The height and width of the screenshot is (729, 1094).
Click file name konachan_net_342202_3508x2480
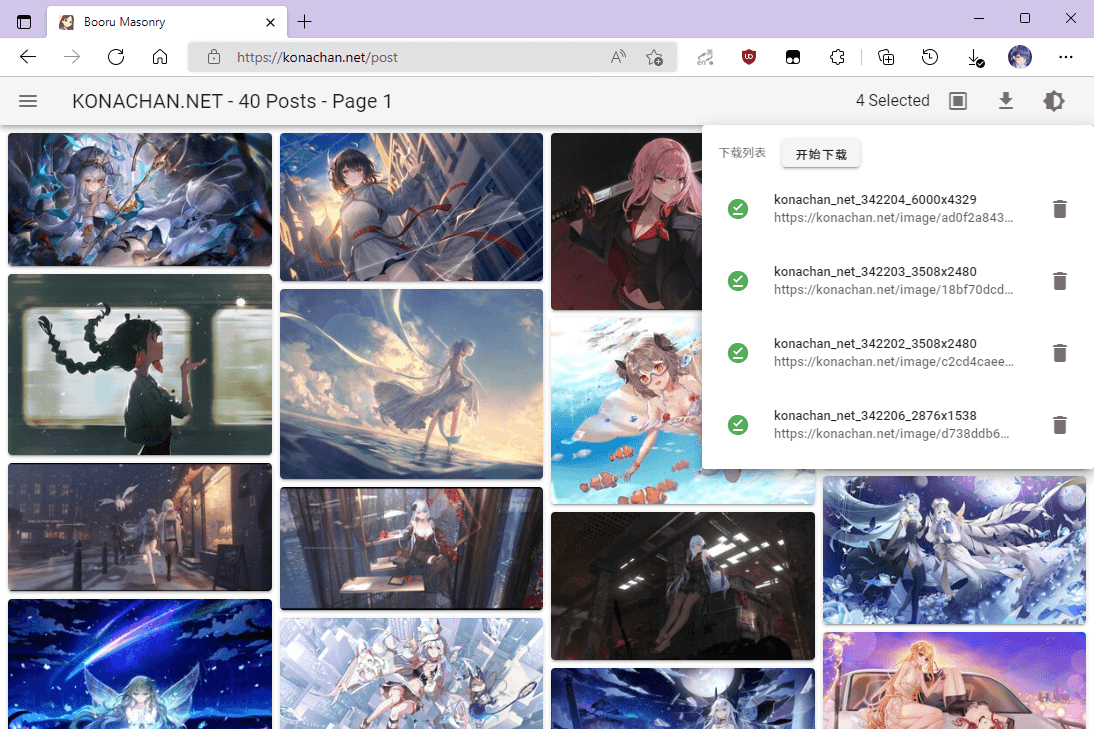point(875,343)
